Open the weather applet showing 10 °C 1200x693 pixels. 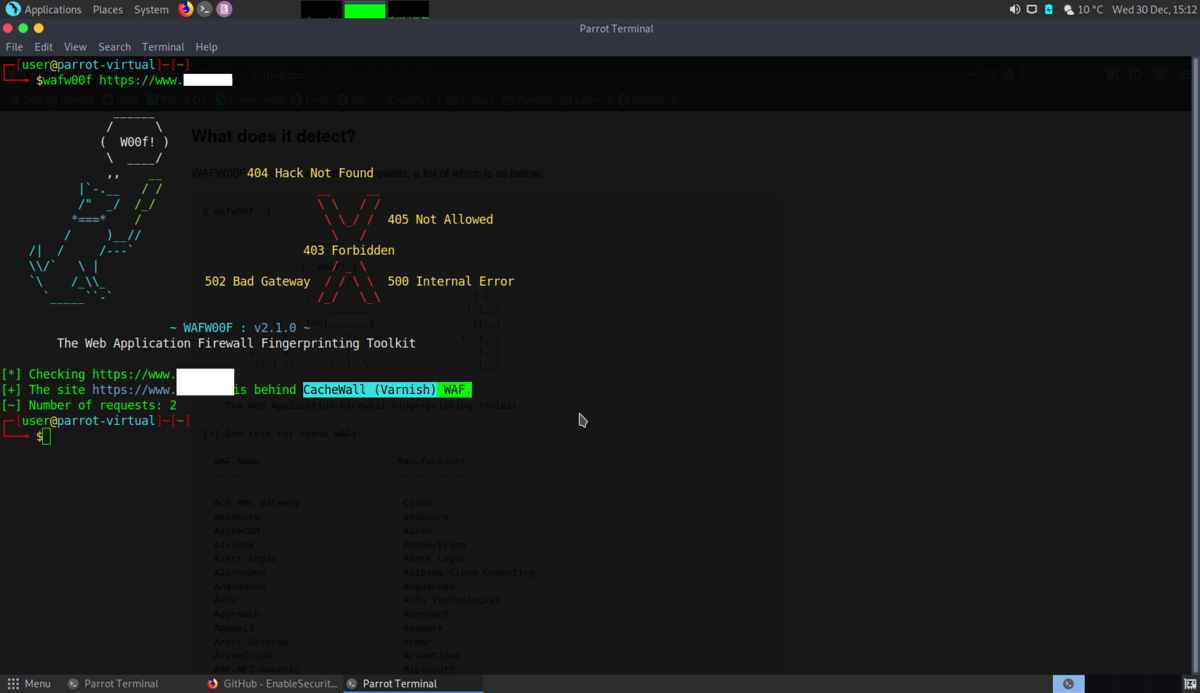1083,9
